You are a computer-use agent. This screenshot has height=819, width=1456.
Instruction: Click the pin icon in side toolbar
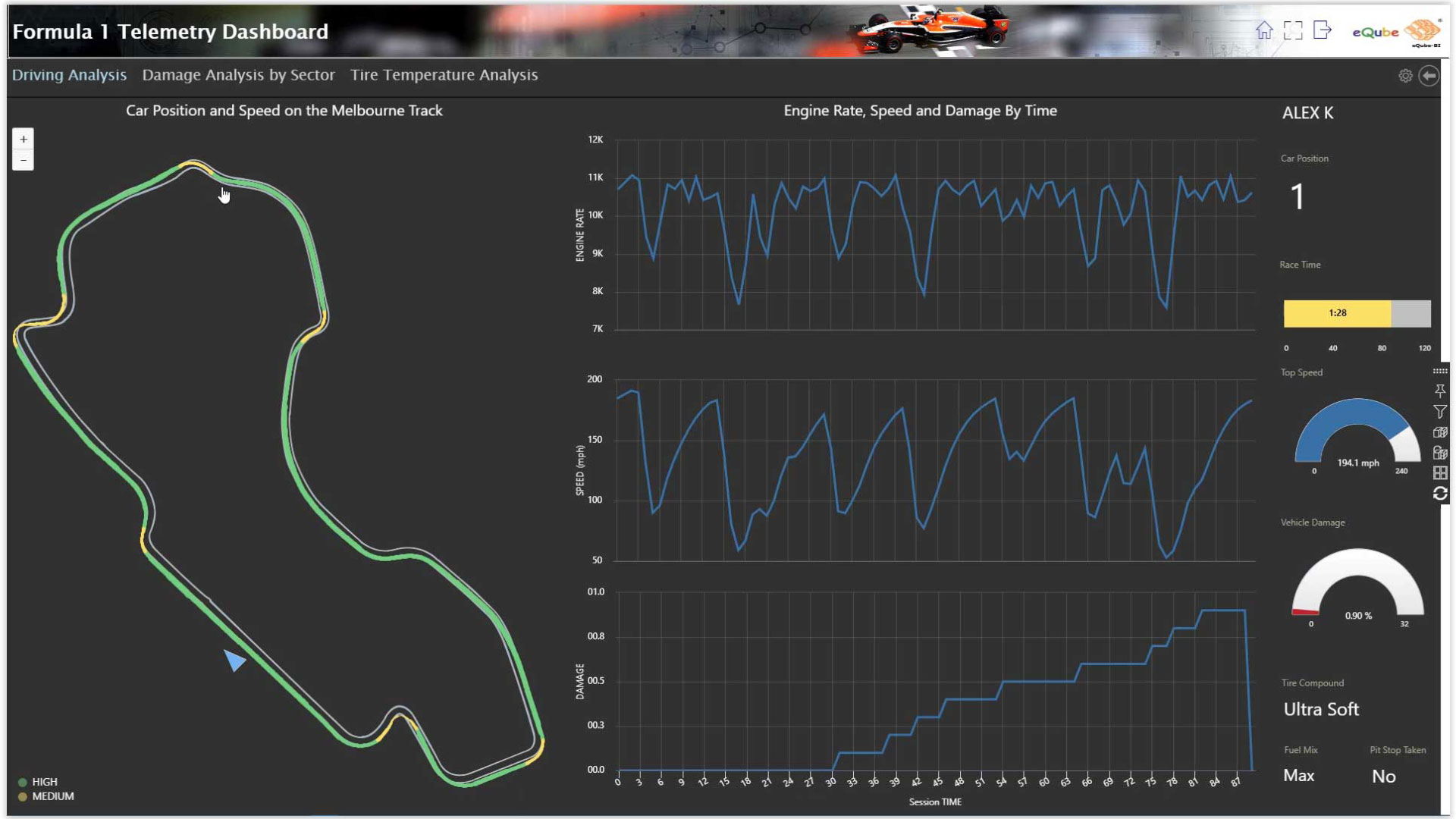click(x=1440, y=391)
